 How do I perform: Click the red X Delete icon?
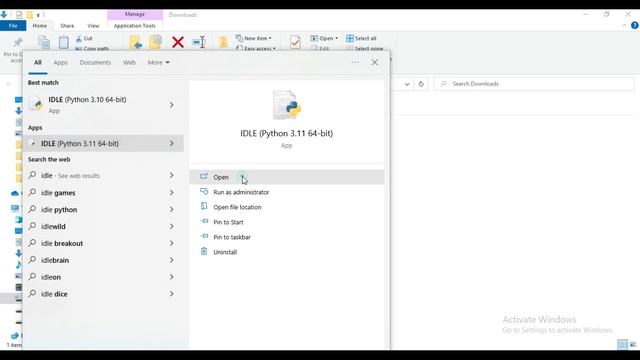click(x=178, y=42)
